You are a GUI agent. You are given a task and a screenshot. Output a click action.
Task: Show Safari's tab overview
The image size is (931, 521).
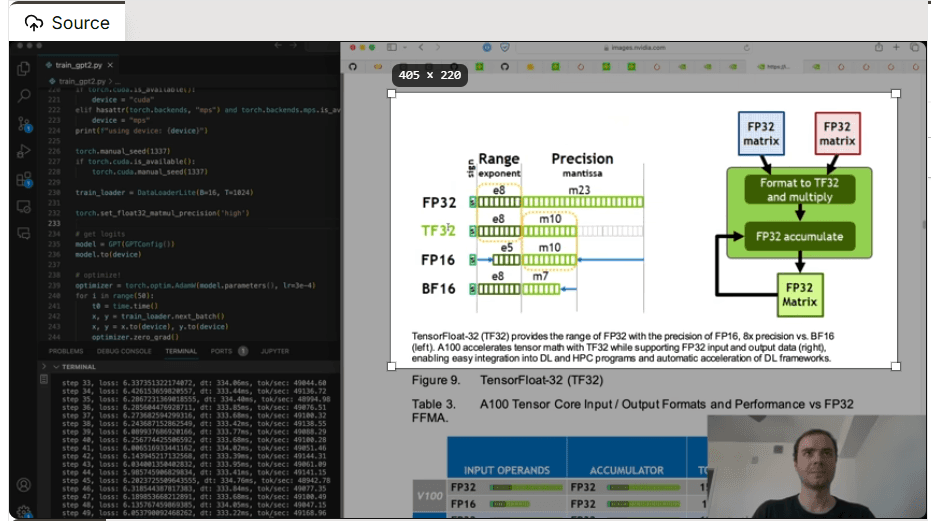(914, 48)
